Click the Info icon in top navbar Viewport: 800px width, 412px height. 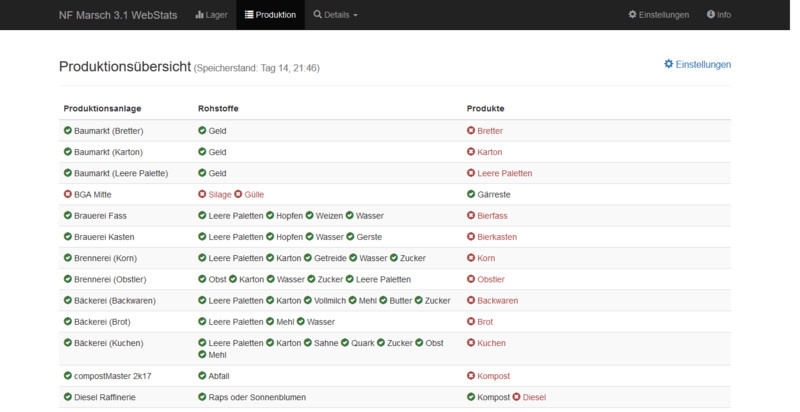[711, 15]
